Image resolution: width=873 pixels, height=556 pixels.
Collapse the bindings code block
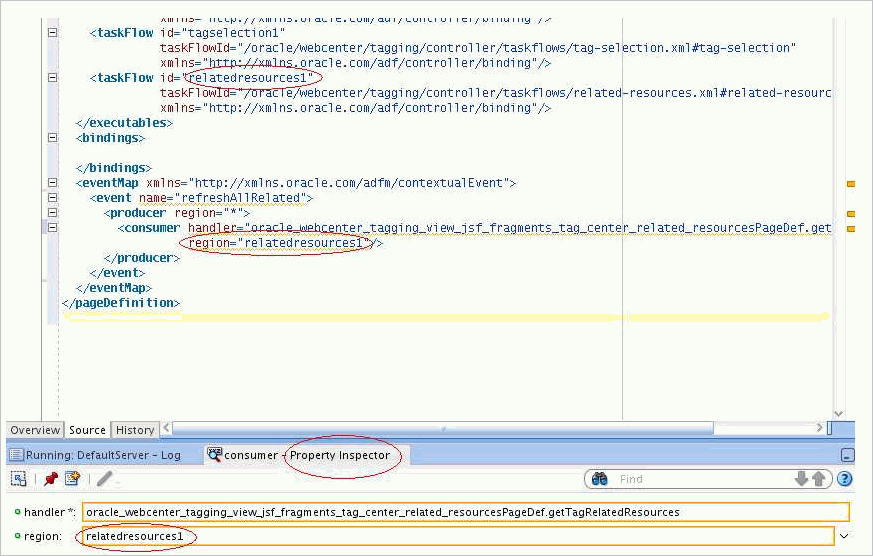[x=52, y=137]
